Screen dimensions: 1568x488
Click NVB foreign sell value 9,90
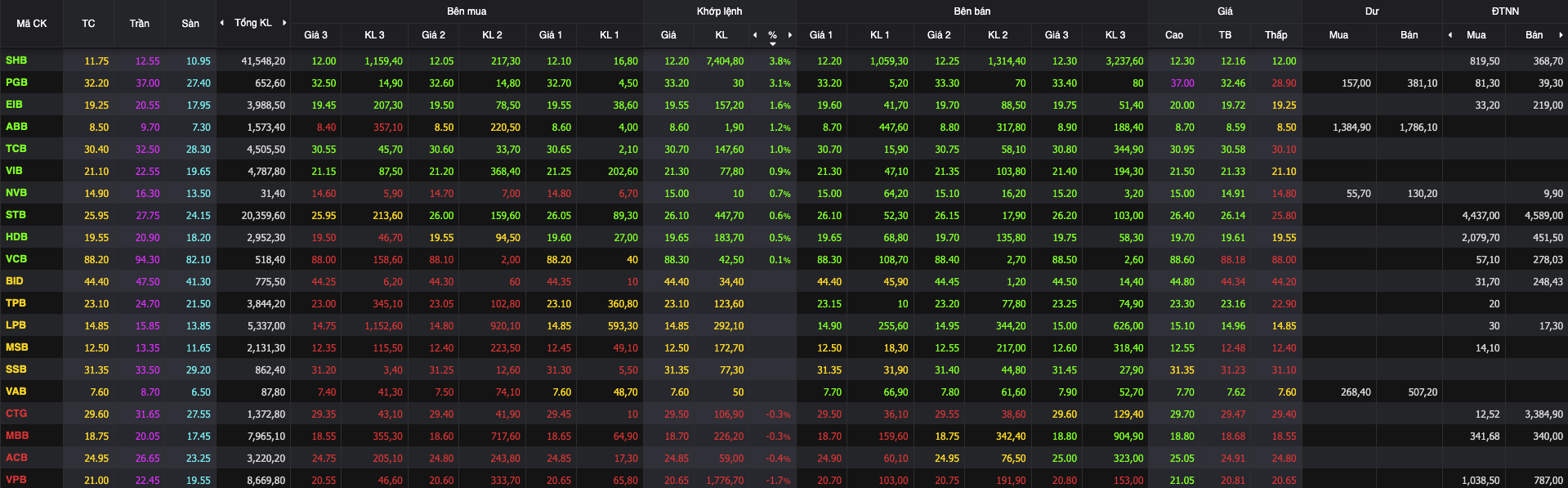coord(1553,194)
